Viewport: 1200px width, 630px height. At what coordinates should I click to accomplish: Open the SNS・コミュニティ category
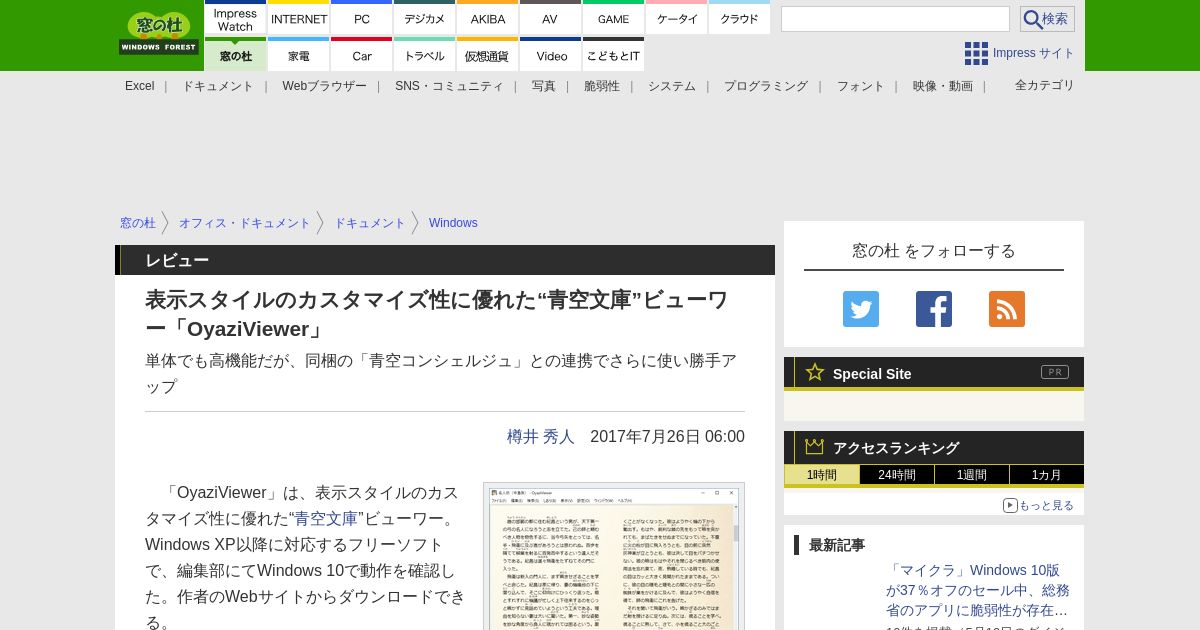point(449,86)
